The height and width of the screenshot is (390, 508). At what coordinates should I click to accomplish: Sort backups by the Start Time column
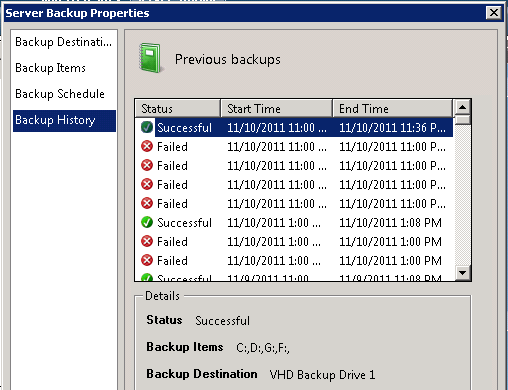coord(277,108)
